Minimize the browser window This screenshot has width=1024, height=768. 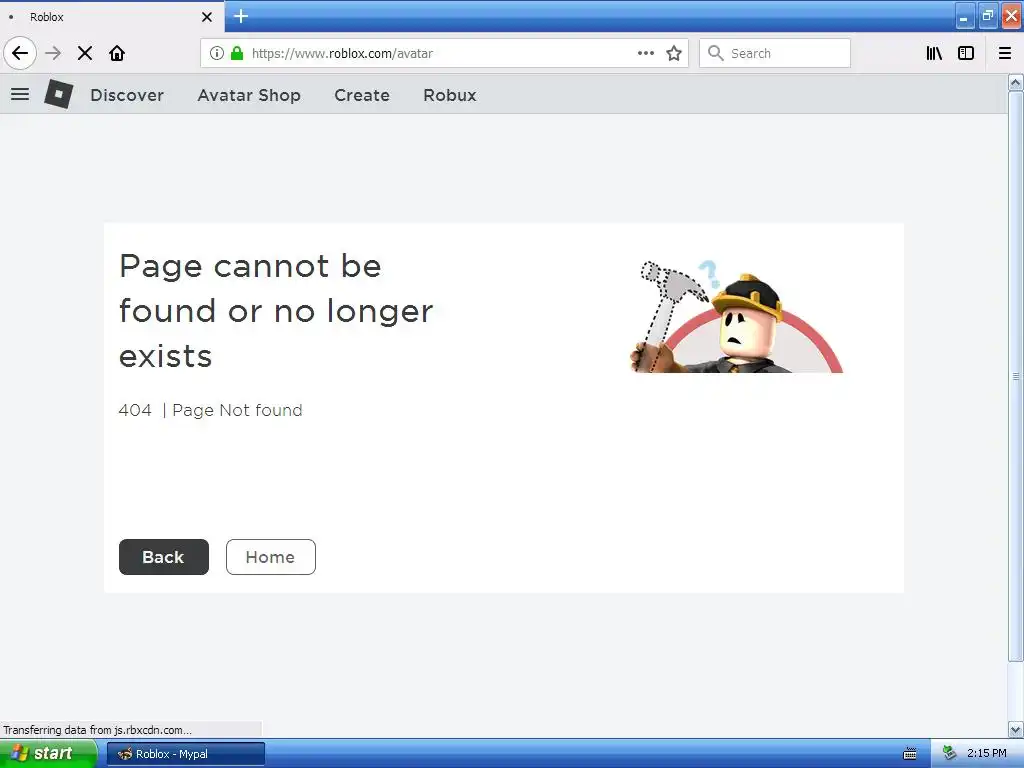click(x=964, y=17)
